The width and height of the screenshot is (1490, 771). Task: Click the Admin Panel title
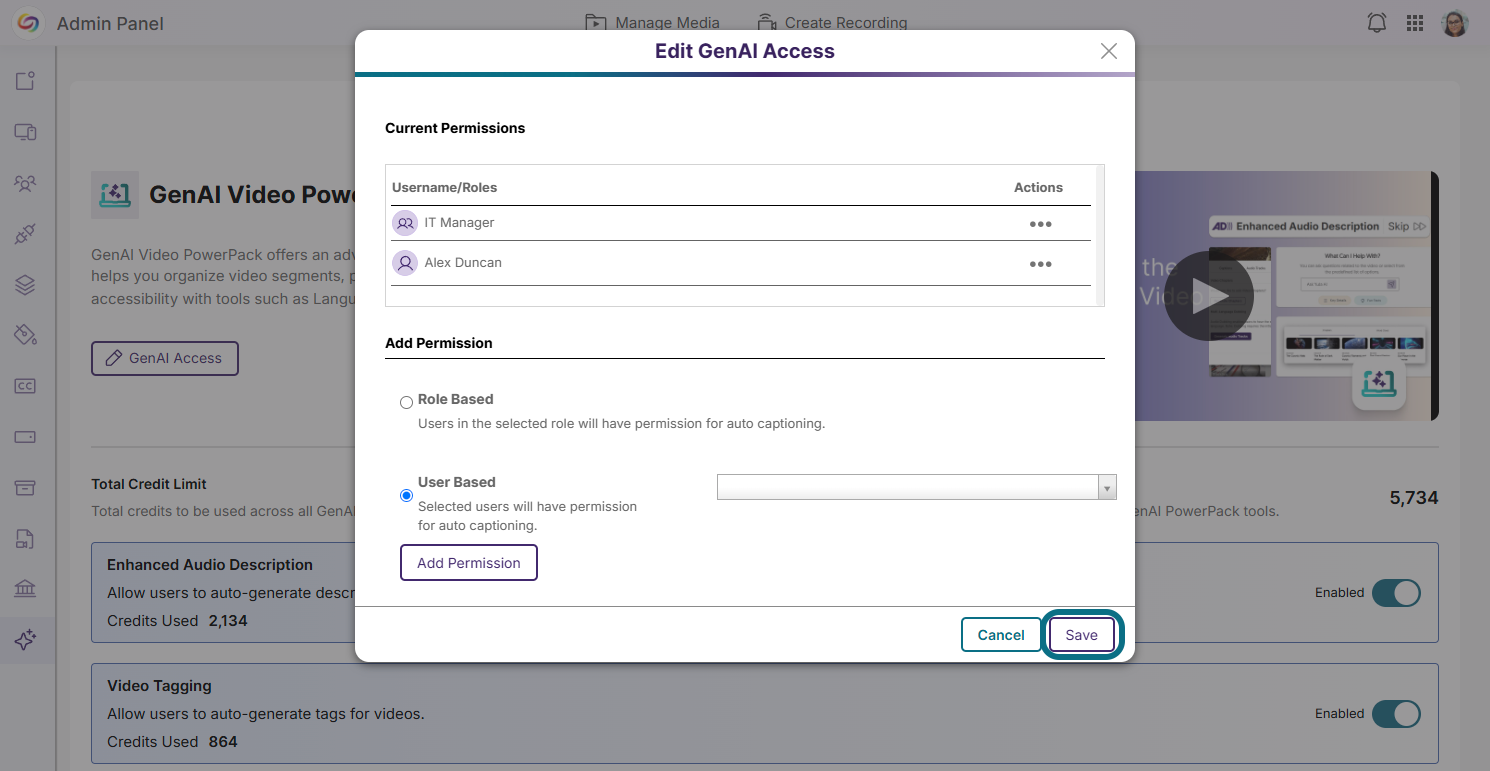[x=110, y=23]
